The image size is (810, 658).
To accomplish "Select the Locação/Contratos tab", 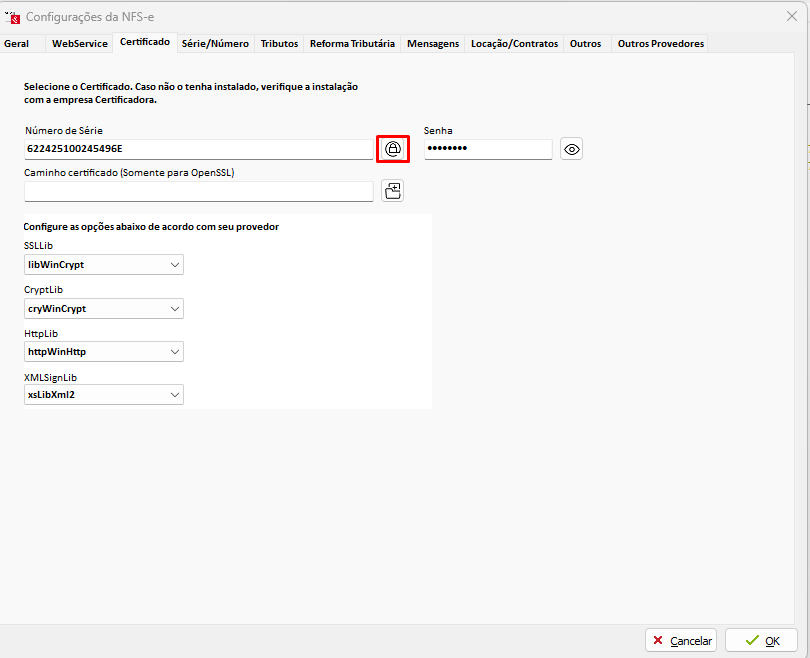I will (515, 44).
